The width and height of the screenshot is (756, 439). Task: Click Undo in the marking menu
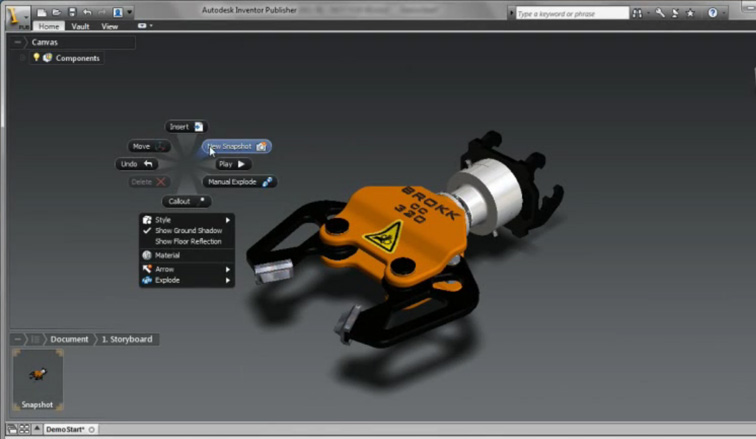coord(137,164)
